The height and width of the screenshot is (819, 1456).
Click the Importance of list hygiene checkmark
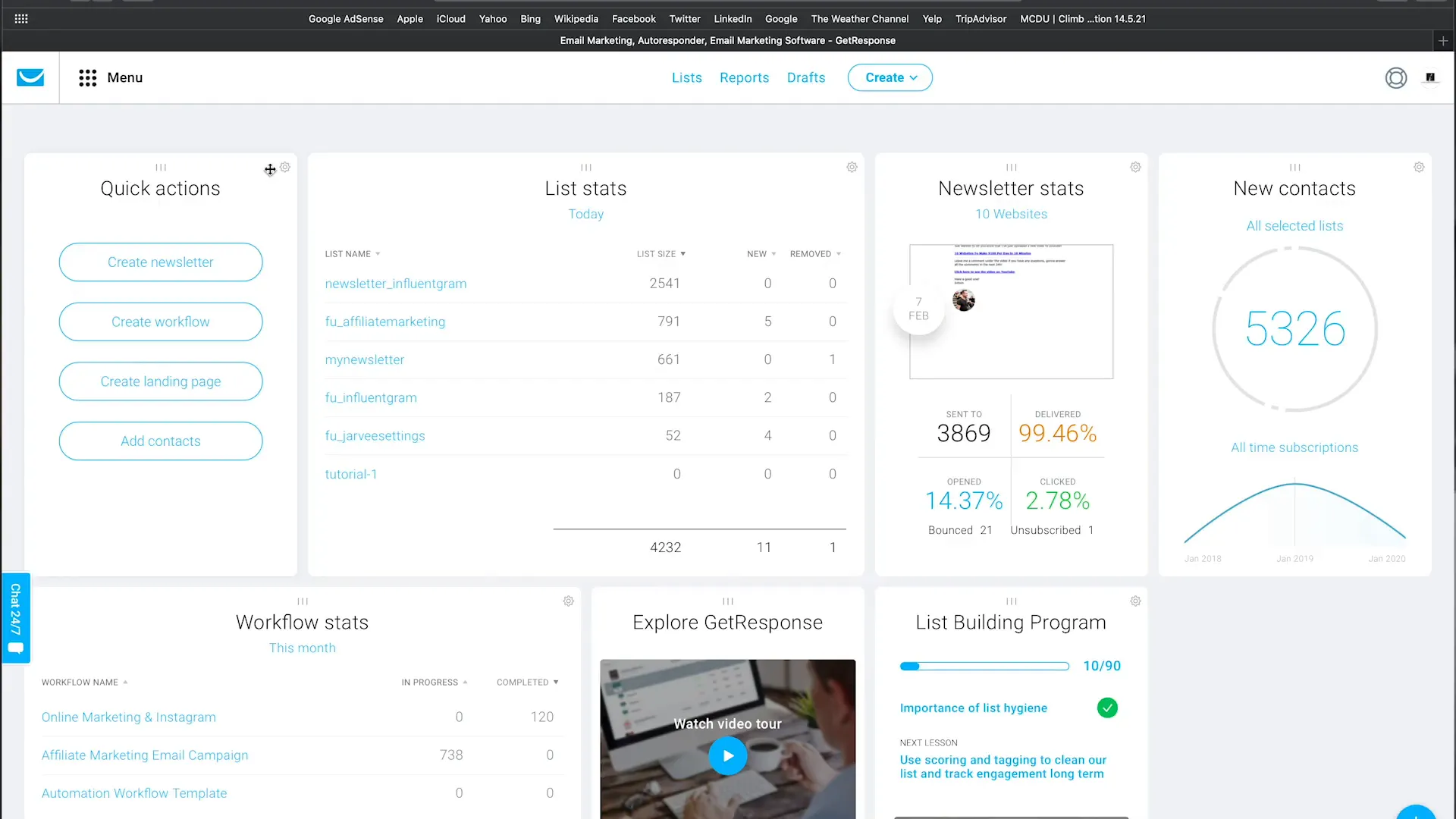[x=1107, y=707]
